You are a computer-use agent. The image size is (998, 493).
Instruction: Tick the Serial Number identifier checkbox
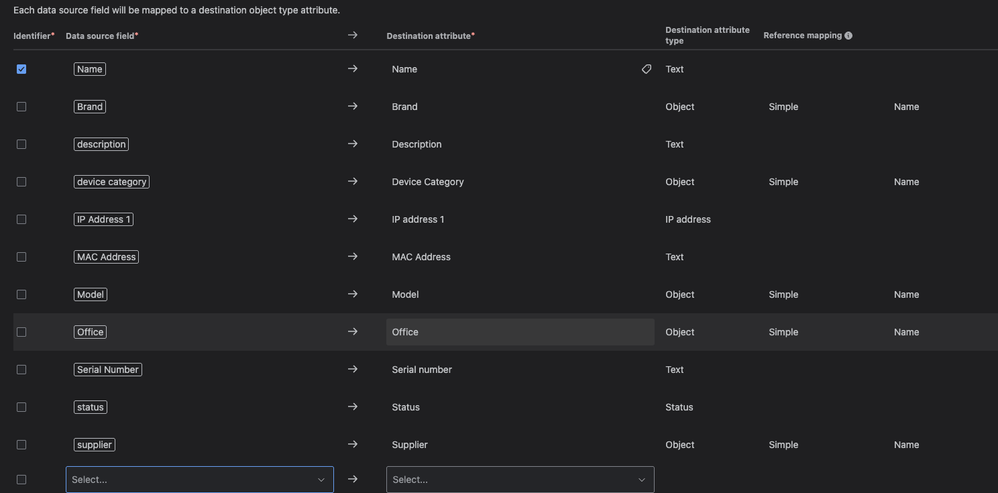[x=21, y=370]
